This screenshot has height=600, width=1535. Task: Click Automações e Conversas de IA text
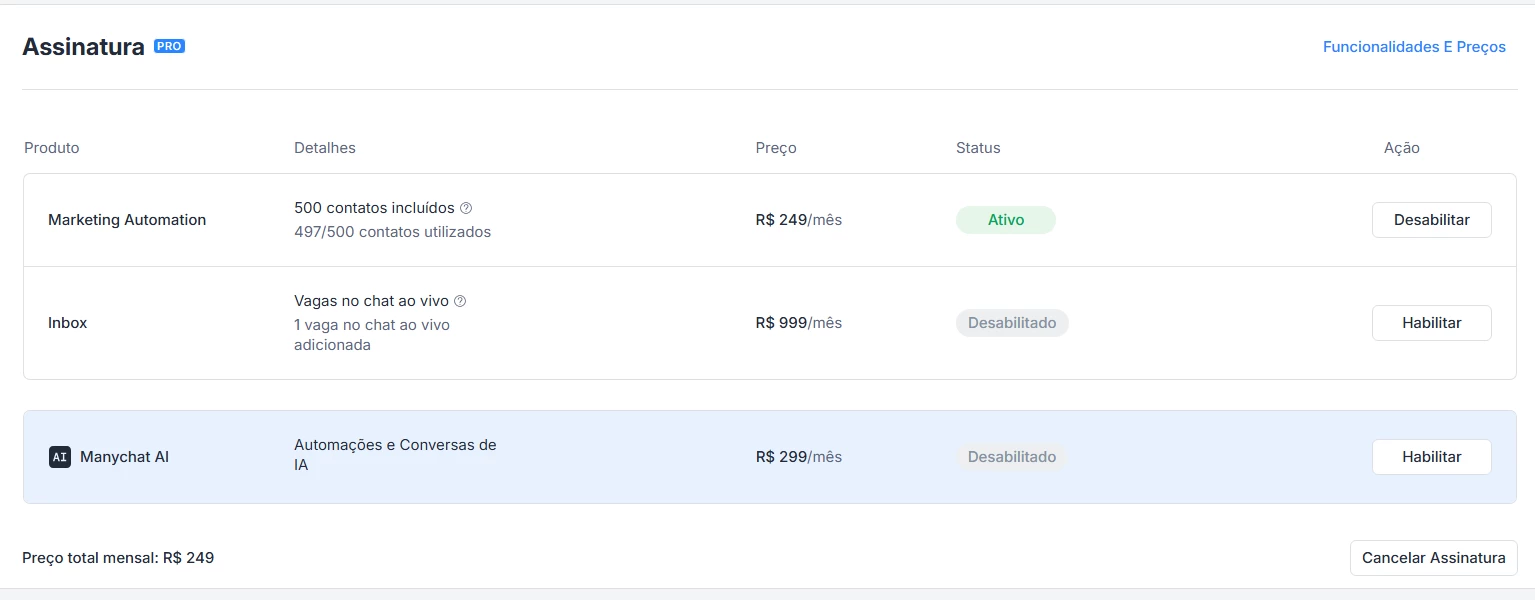point(395,455)
